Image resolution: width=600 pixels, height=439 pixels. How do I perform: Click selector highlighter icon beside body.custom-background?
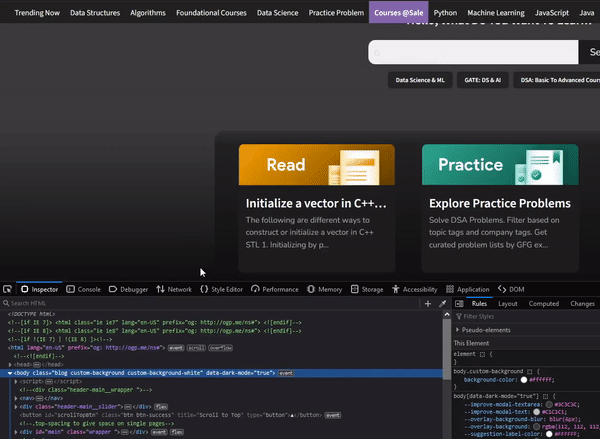coord(530,371)
